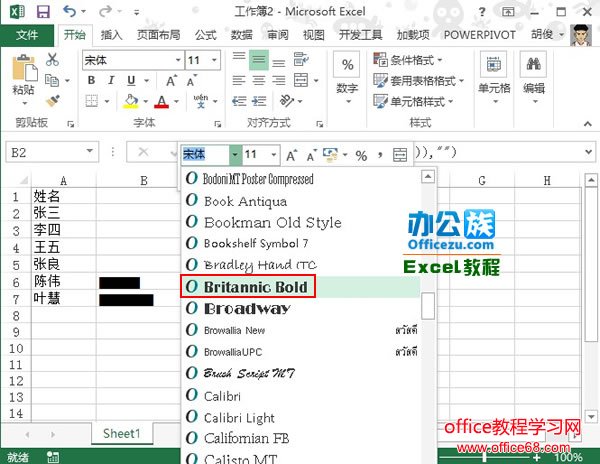Expand the ribbon font size dropdown

214,60
